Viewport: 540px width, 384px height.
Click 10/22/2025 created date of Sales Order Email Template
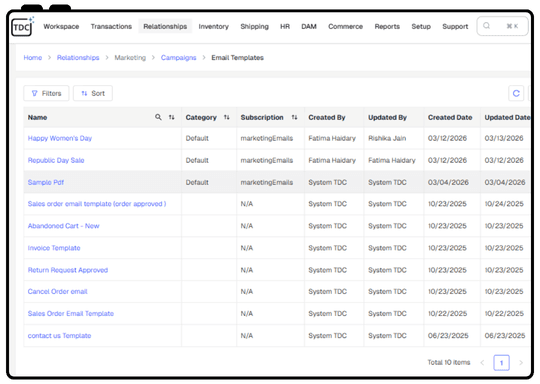pyautogui.click(x=447, y=314)
